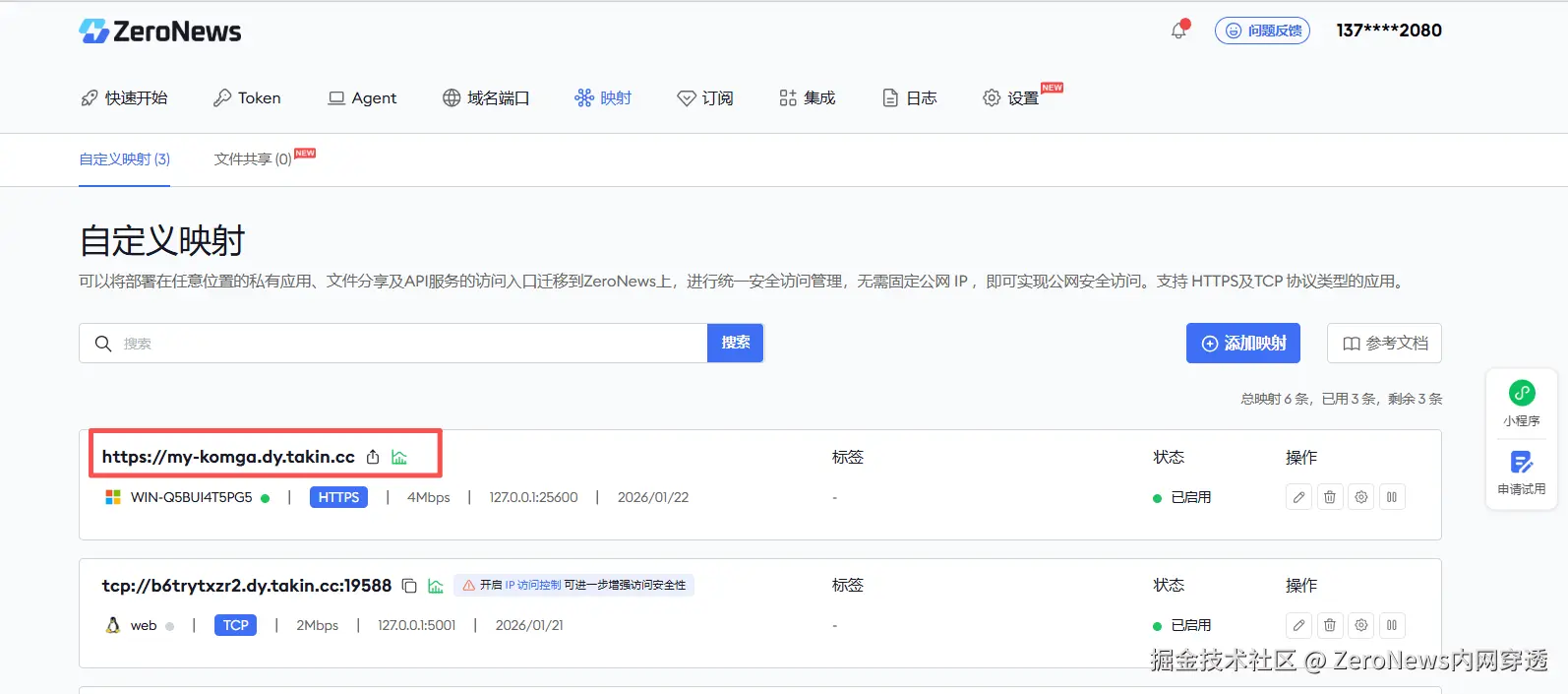Open the 参考文档 button
This screenshot has width=1568, height=694.
[1384, 343]
